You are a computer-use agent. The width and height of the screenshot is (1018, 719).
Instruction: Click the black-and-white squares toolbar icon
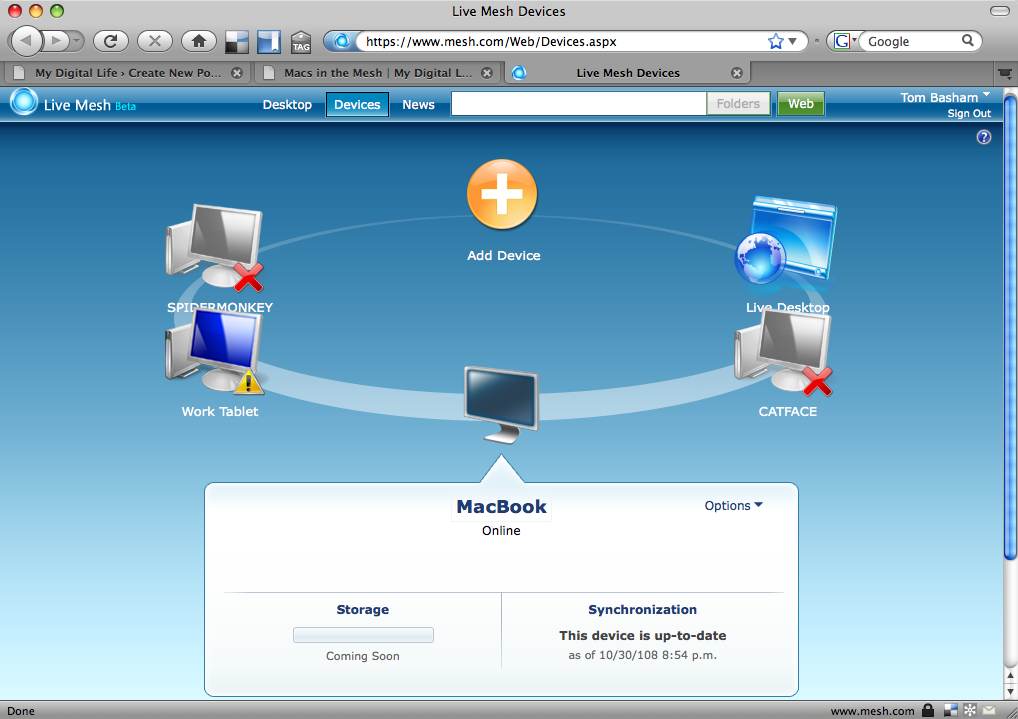click(236, 42)
